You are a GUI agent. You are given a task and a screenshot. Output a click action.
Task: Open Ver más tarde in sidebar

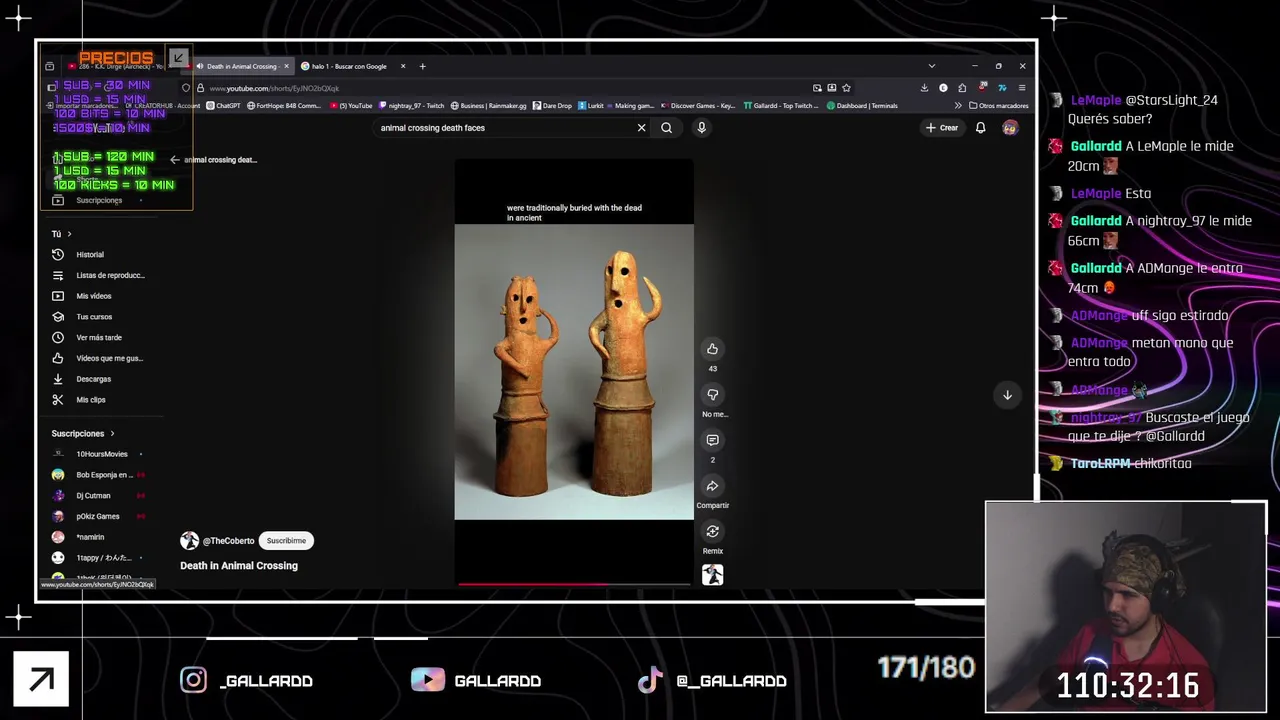[x=98, y=338]
